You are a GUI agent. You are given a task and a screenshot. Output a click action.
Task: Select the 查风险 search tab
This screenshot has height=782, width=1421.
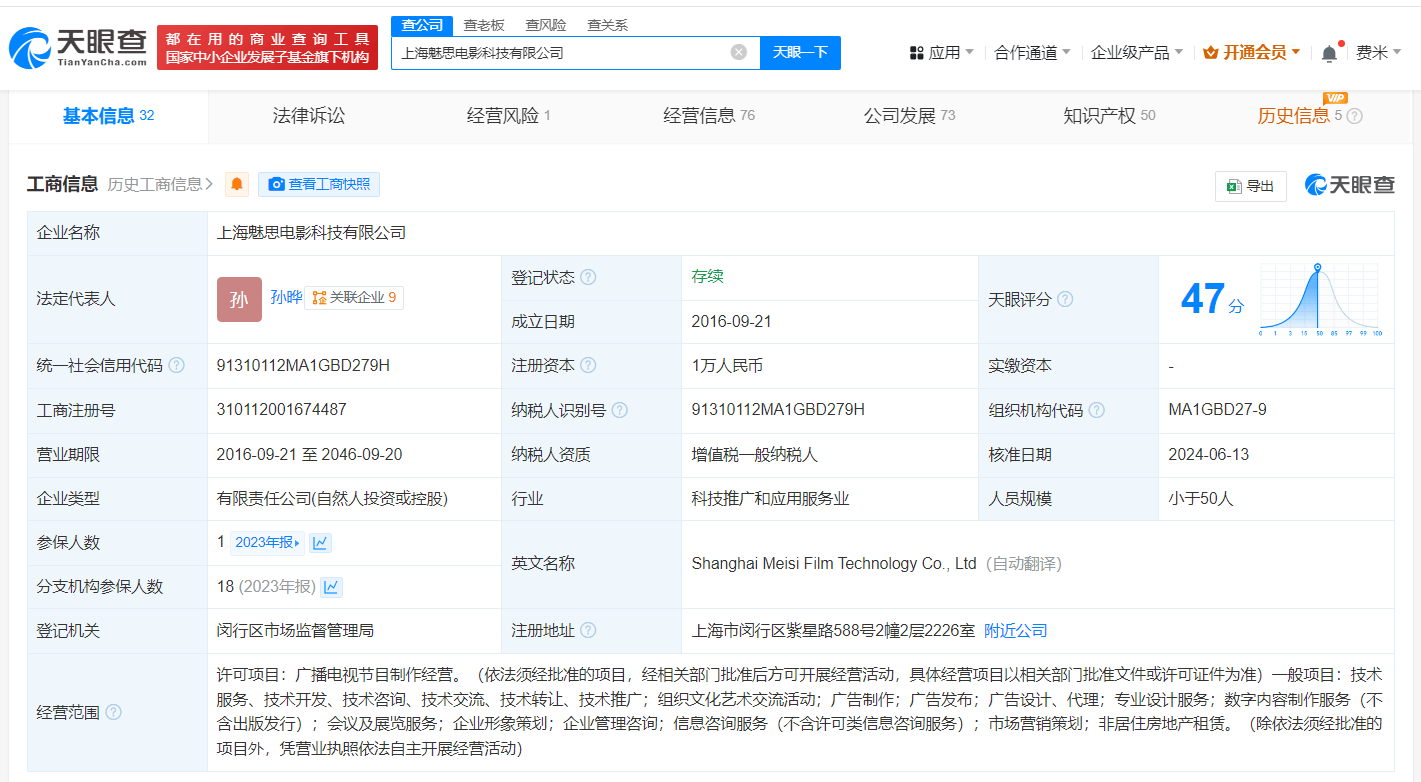tap(546, 25)
